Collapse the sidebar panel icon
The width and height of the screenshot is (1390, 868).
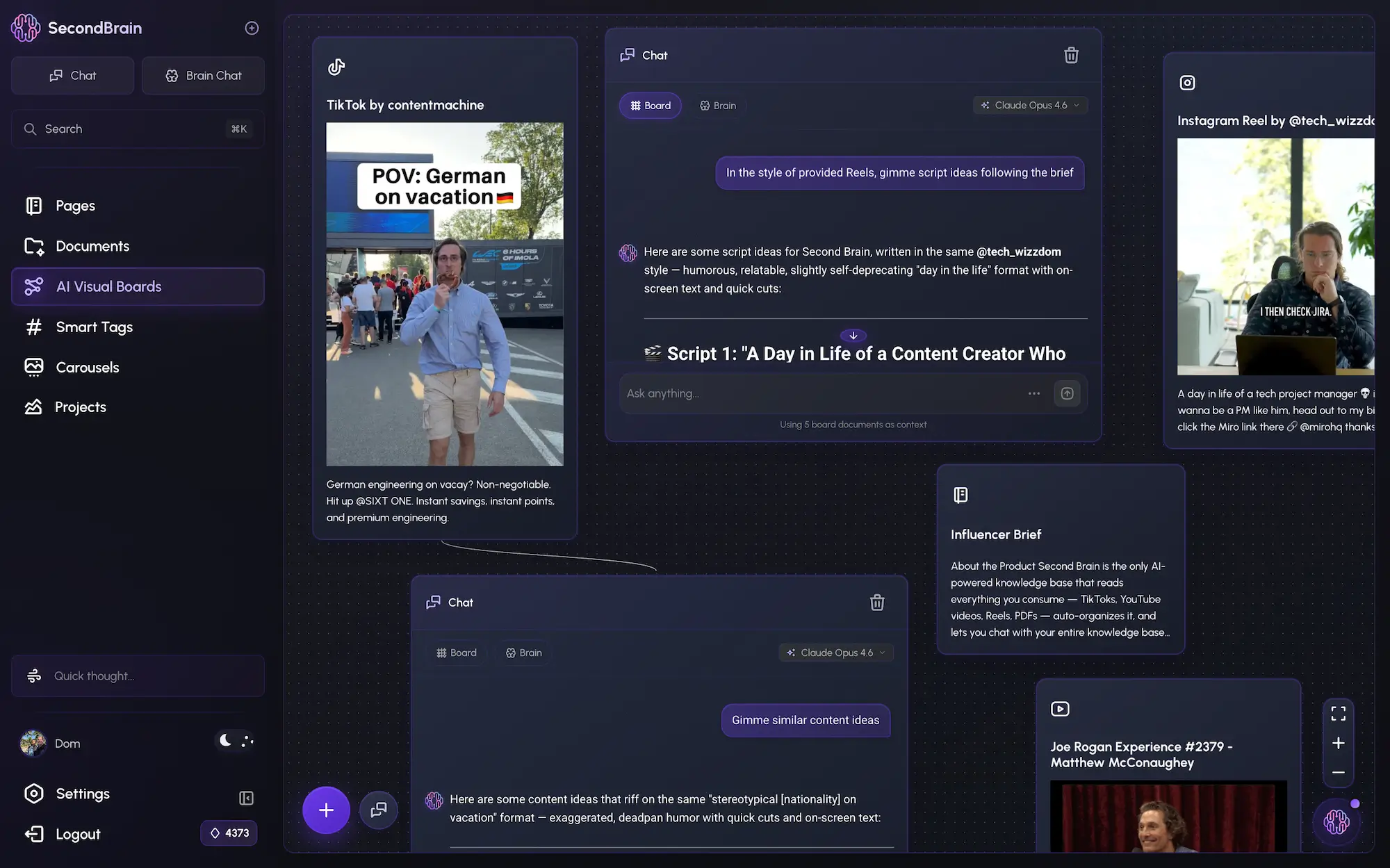246,798
